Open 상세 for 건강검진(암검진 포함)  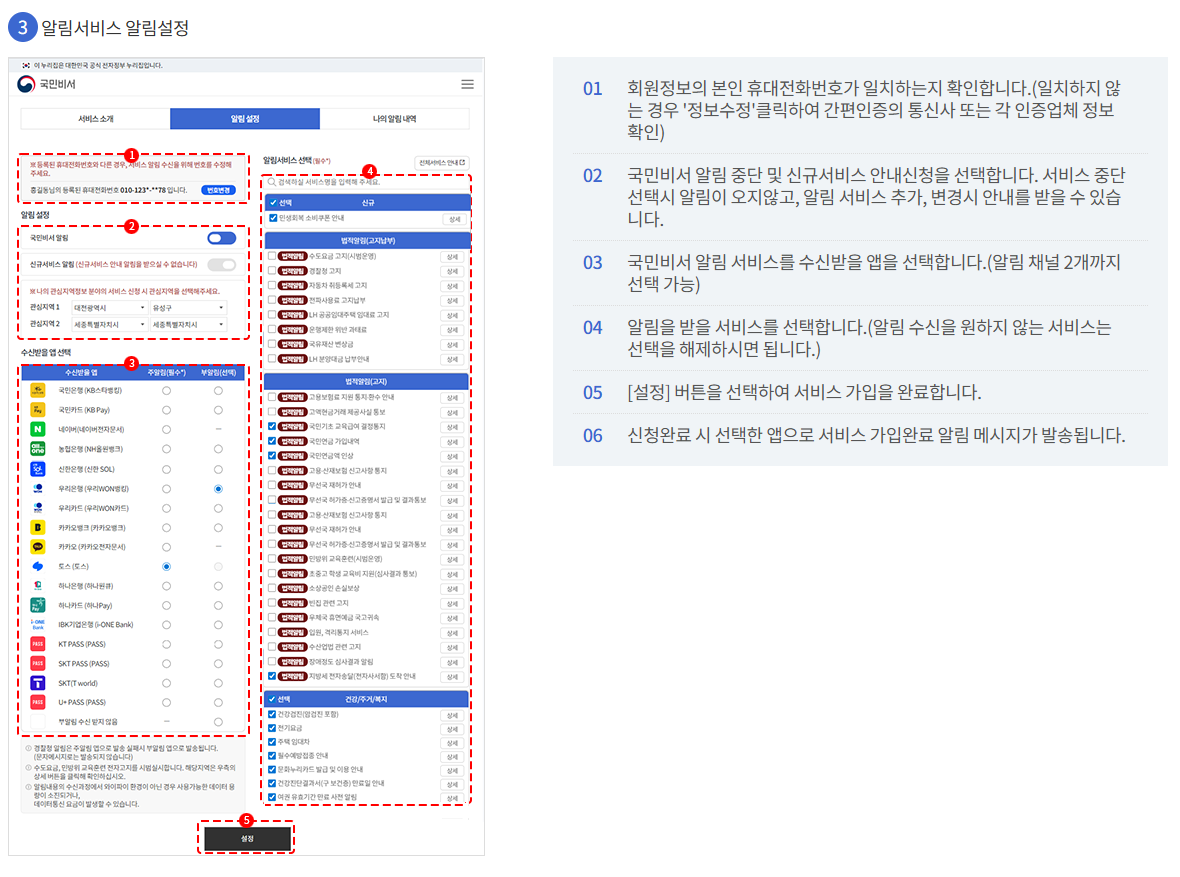452,715
